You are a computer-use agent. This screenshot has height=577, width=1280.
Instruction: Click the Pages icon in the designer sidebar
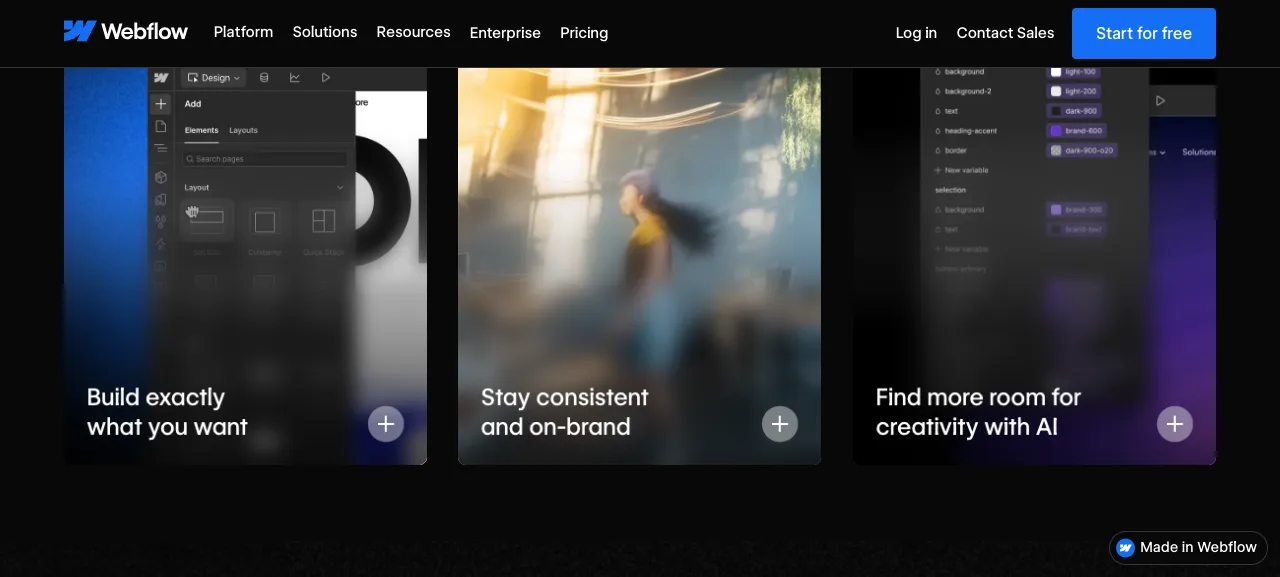(161, 126)
